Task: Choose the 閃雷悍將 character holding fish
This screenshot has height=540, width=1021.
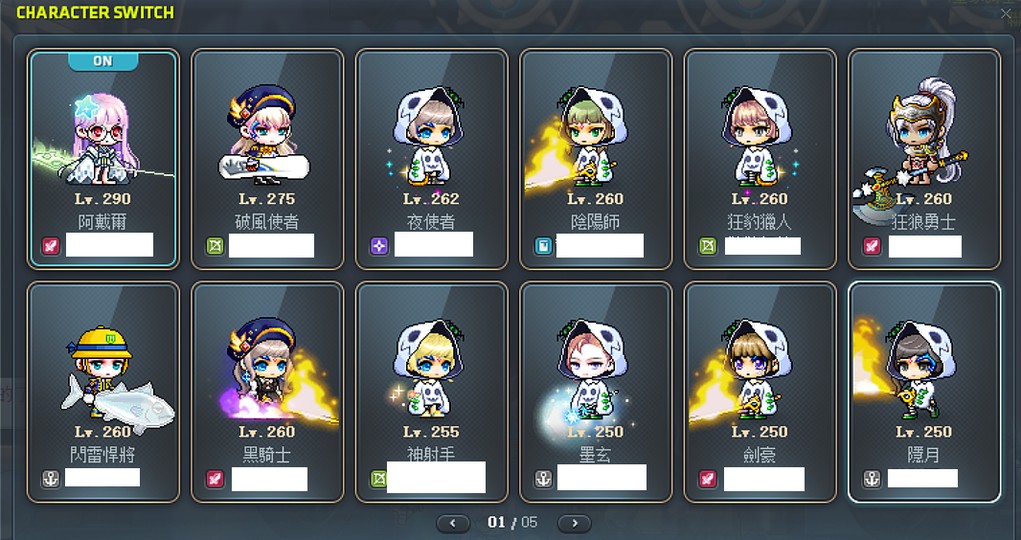Action: 103,392
